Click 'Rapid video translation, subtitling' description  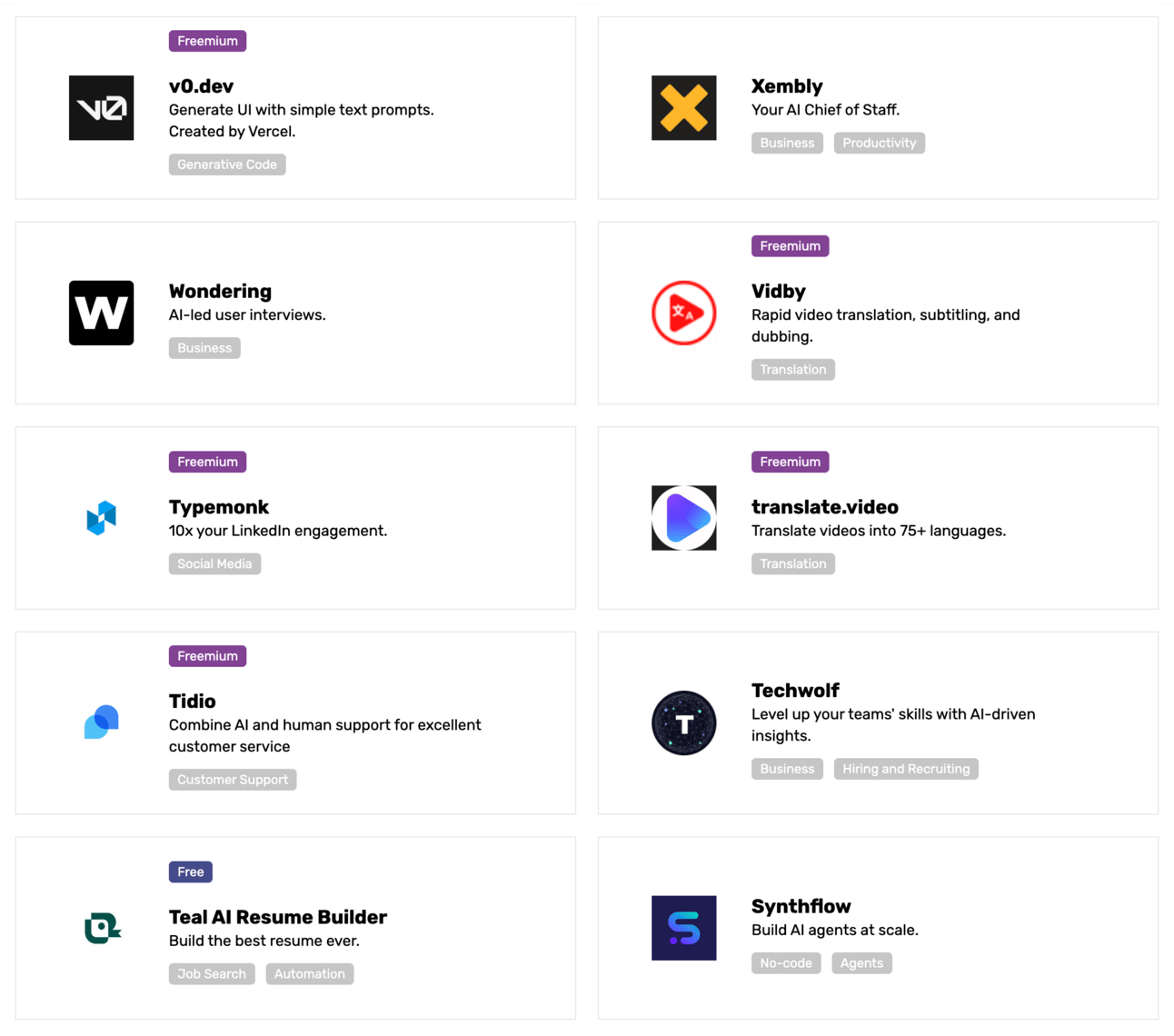pyautogui.click(x=886, y=325)
